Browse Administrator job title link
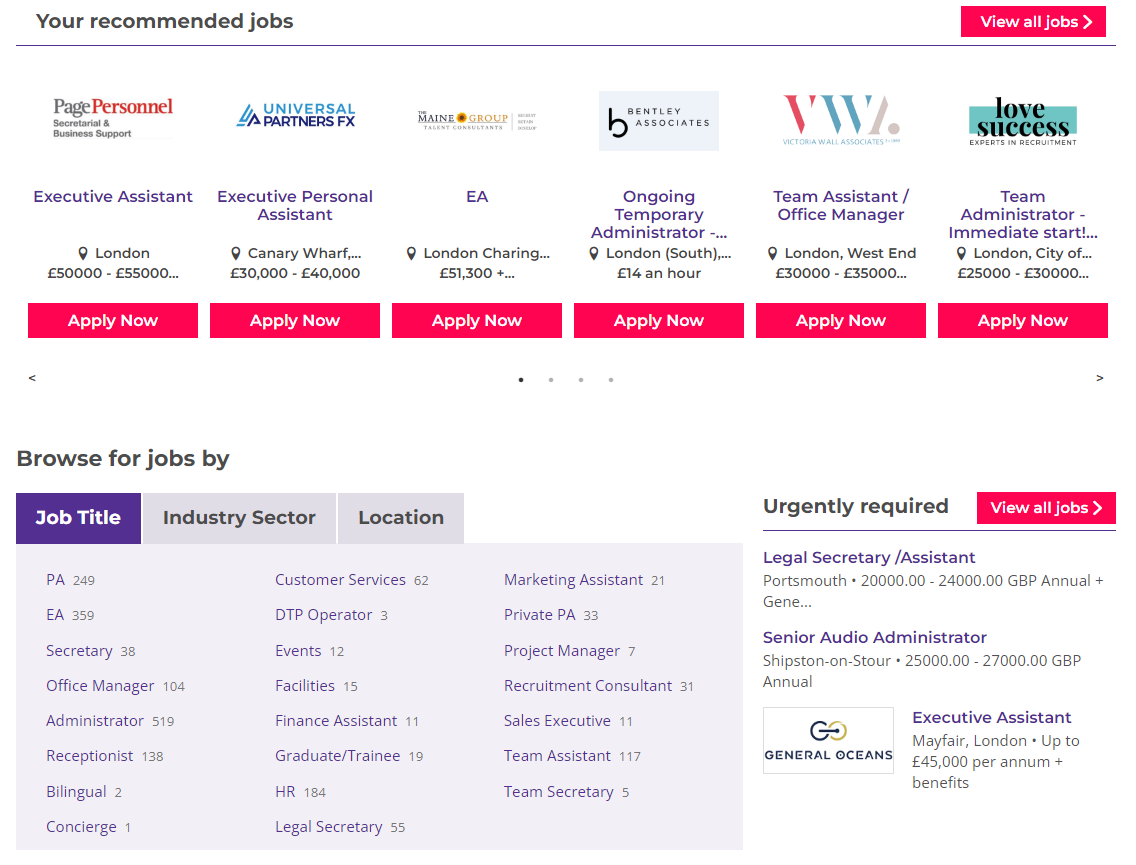This screenshot has height=865, width=1136. (x=95, y=721)
